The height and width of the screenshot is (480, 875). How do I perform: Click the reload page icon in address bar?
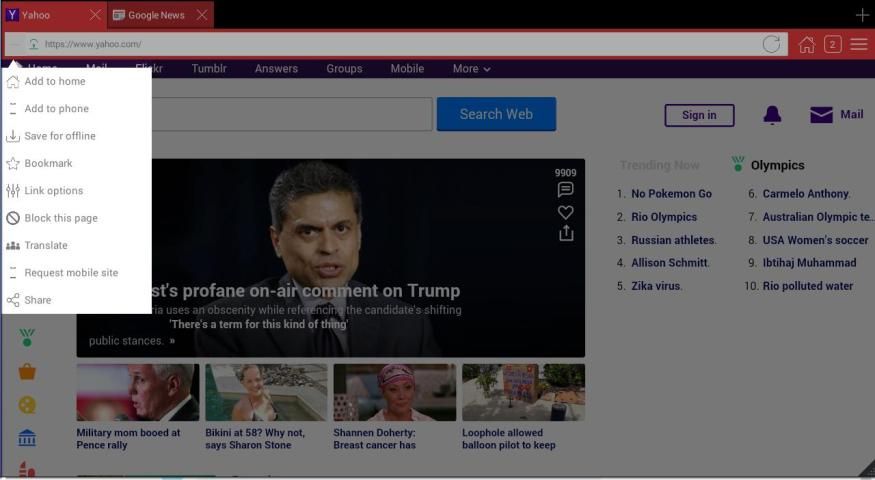tap(771, 44)
